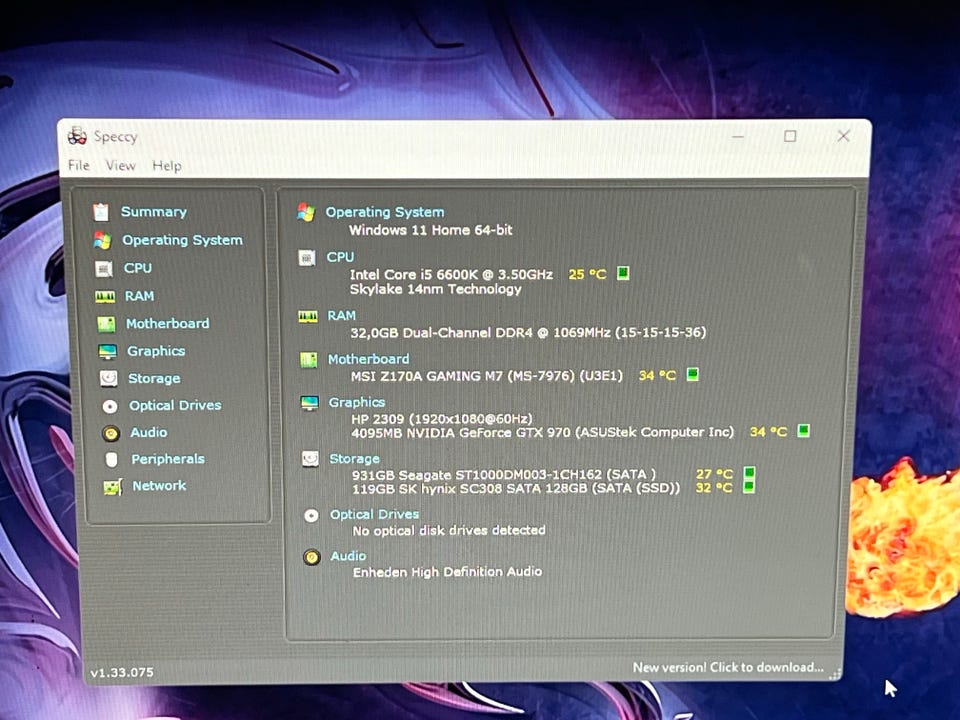Click the CPU chip icon in summary pane
Image resolution: width=960 pixels, height=720 pixels.
point(307,258)
